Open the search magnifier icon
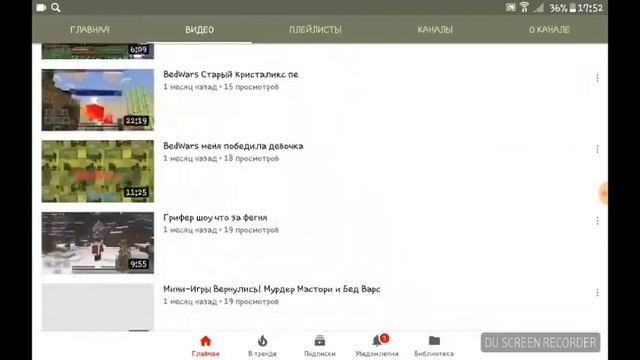 [56, 7]
